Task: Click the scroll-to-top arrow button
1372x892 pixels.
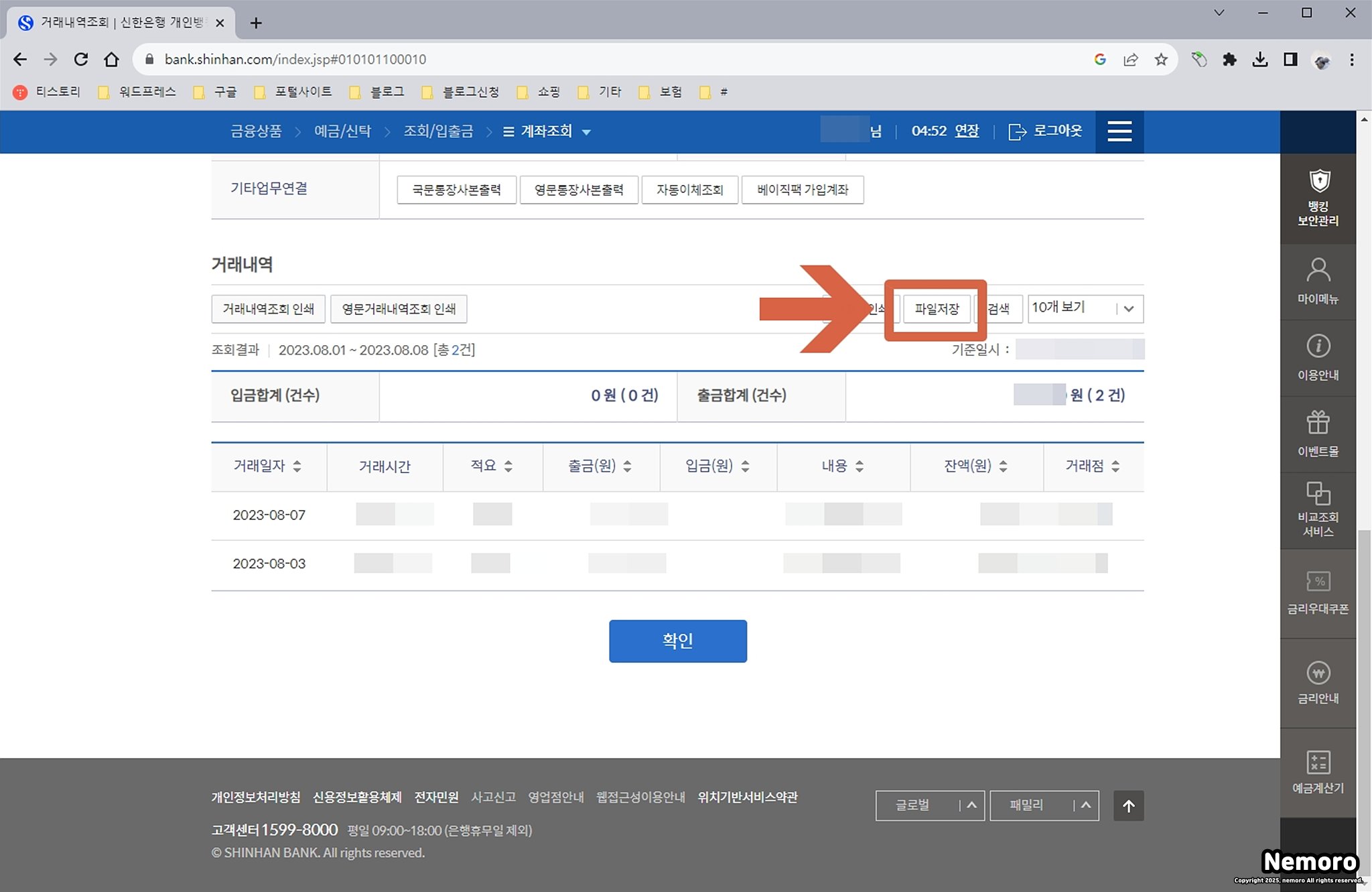Action: pos(1128,806)
